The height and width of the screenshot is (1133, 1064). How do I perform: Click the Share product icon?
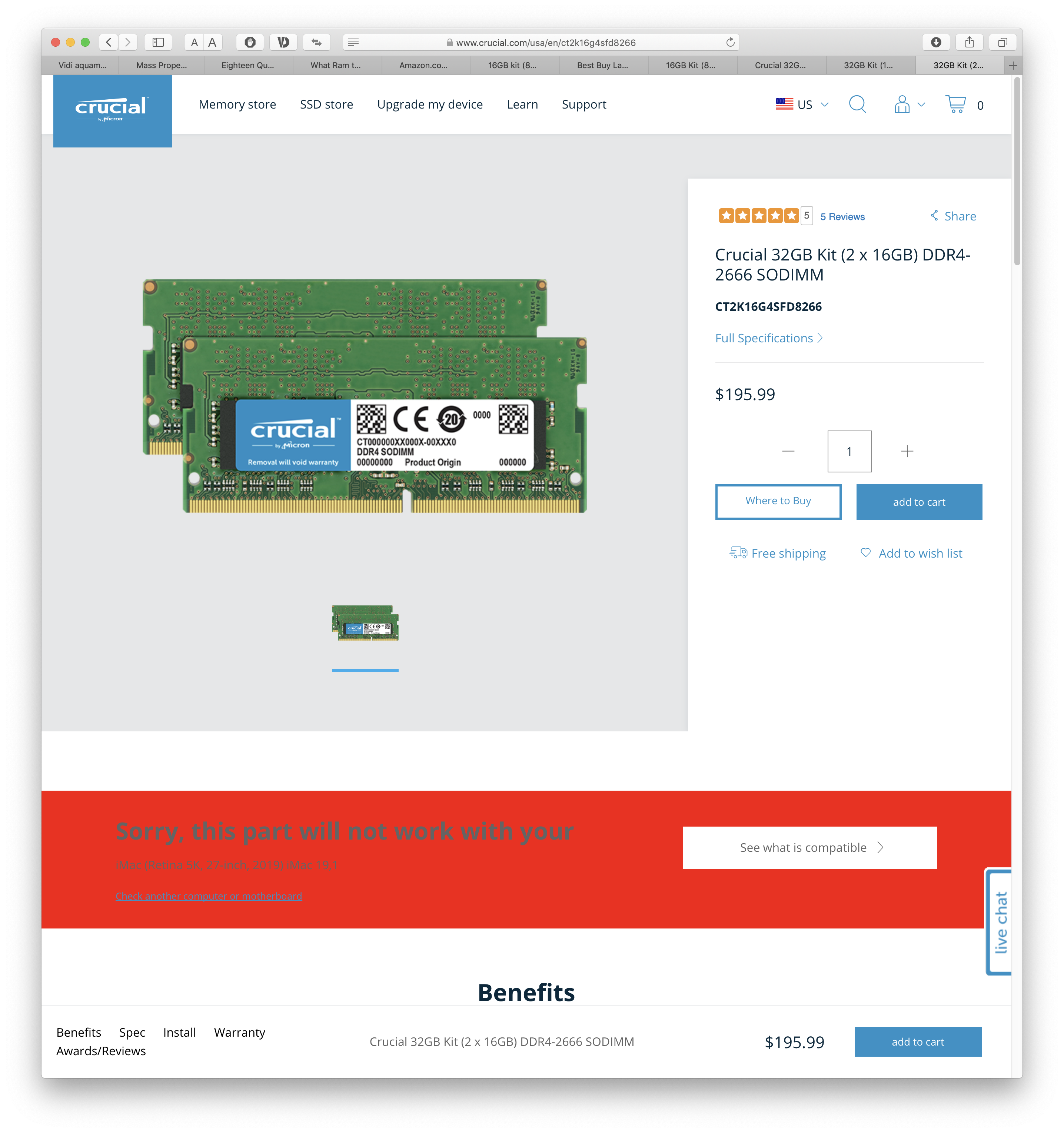tap(935, 215)
